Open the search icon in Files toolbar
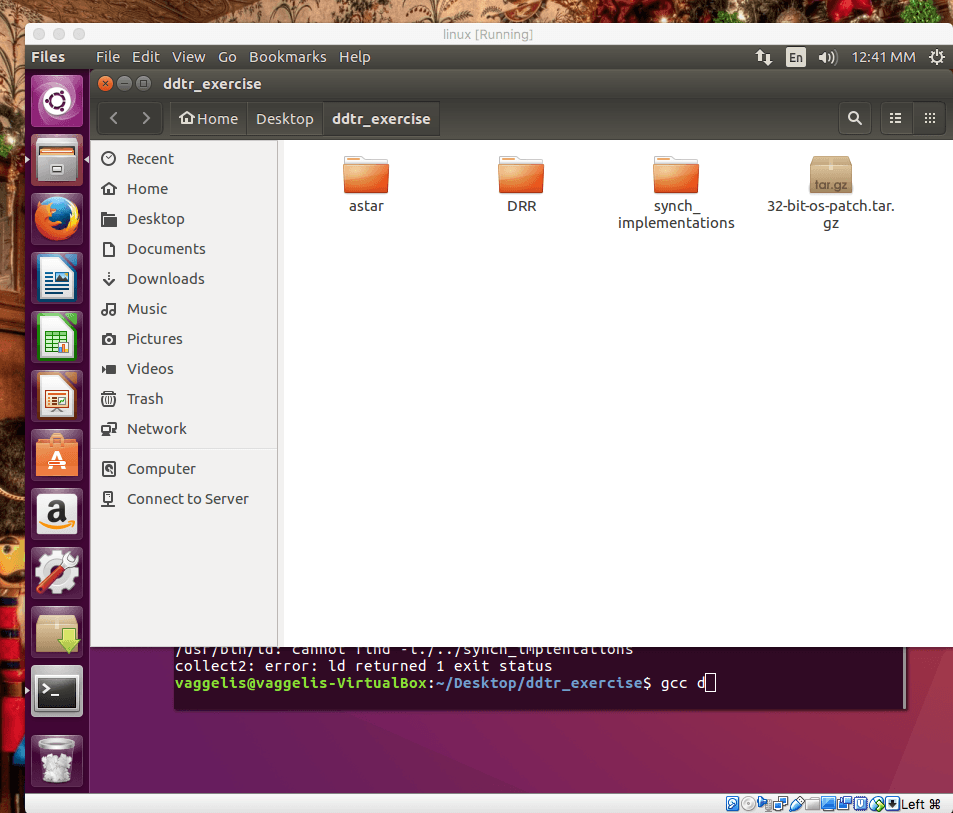The height and width of the screenshot is (813, 953). (x=854, y=118)
